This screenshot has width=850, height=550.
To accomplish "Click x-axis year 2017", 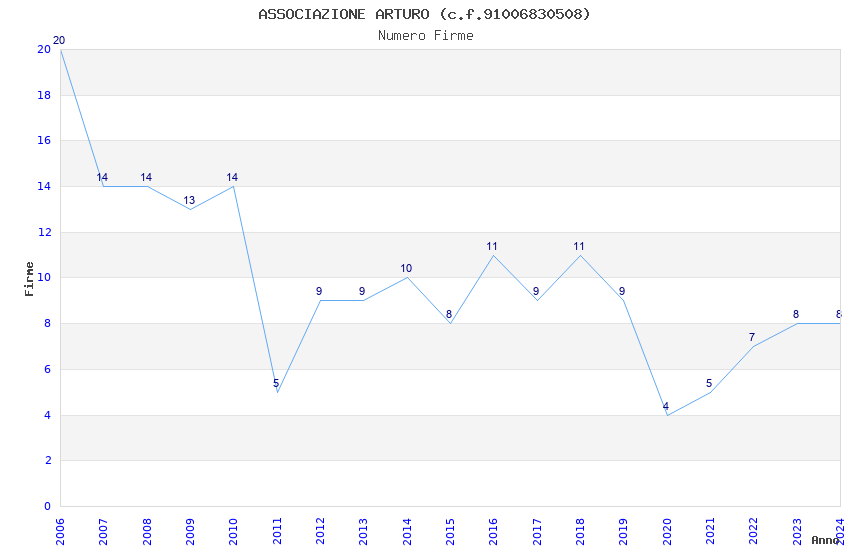I will click(x=537, y=531).
